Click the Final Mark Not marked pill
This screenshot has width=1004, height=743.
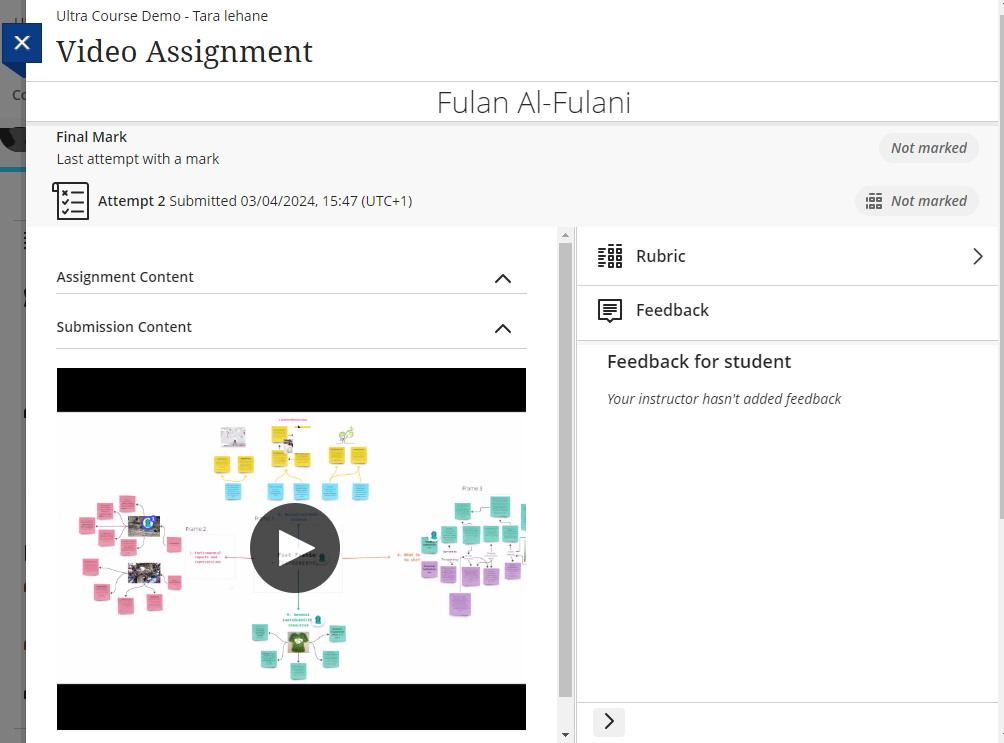(x=928, y=148)
